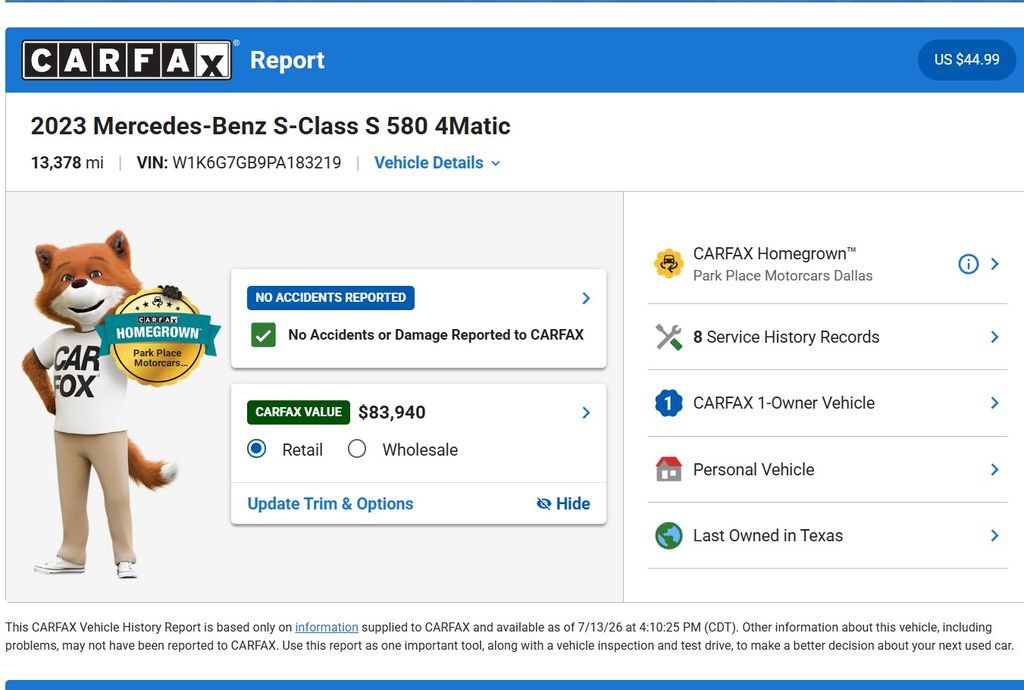Click Park Place Motorcars Dallas text

(782, 275)
